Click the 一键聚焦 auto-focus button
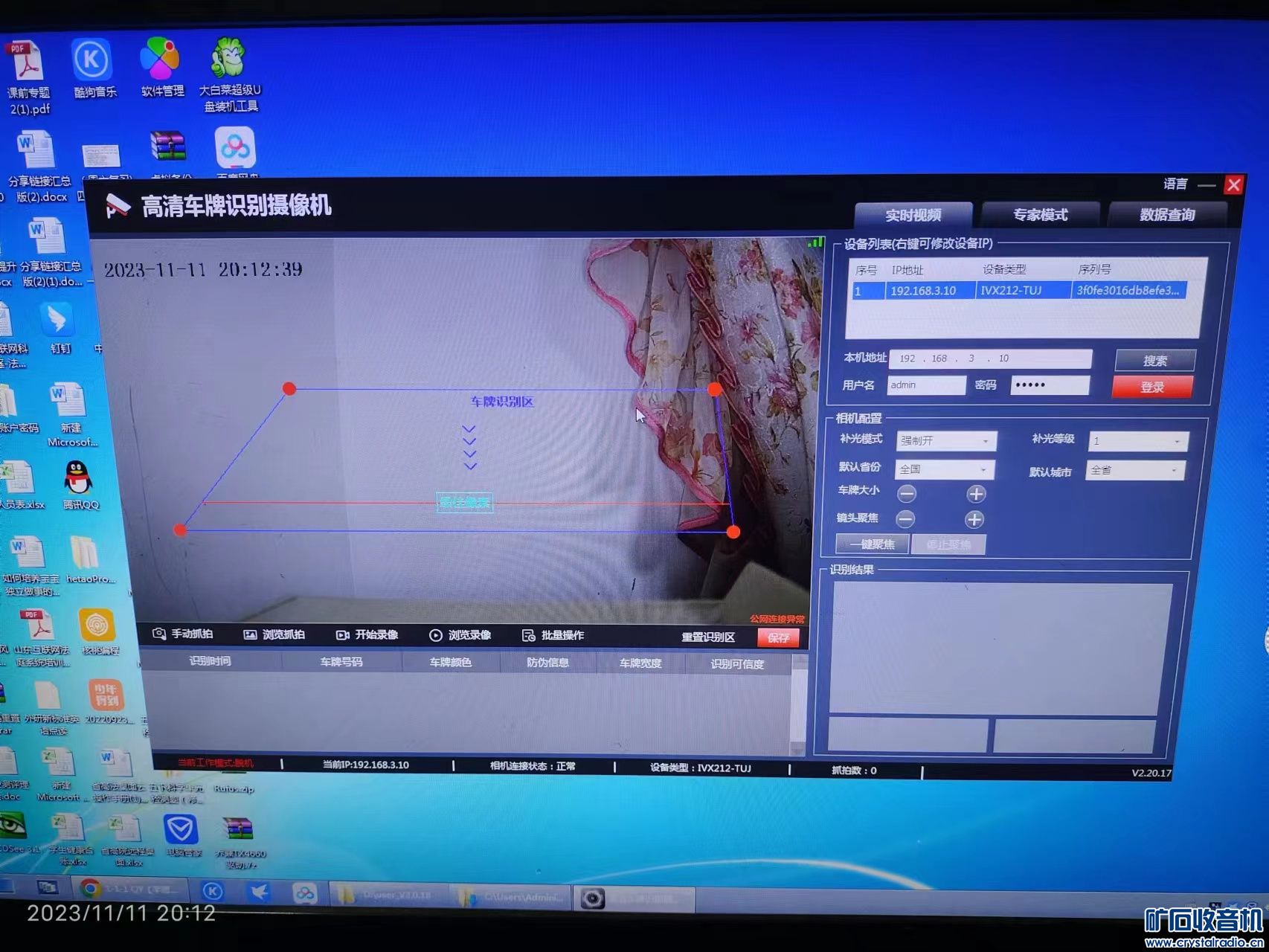Screen dimensions: 1269x952 [872, 544]
